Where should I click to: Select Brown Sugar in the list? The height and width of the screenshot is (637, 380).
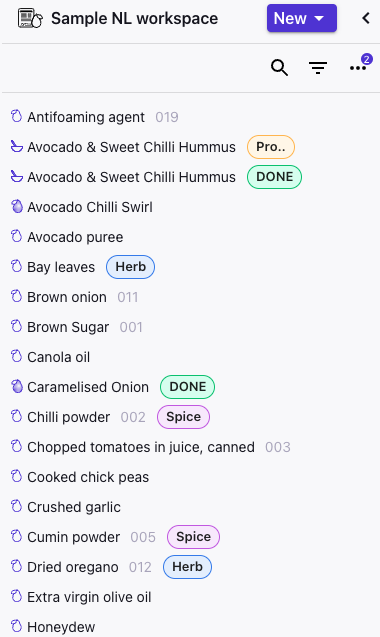[x=68, y=327]
